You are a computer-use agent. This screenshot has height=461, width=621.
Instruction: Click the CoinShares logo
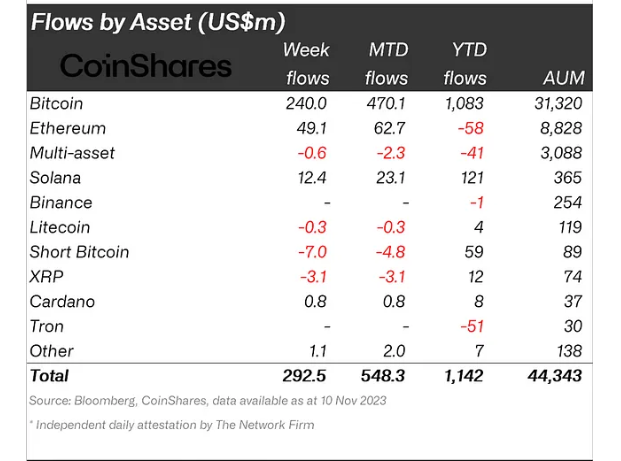(146, 65)
